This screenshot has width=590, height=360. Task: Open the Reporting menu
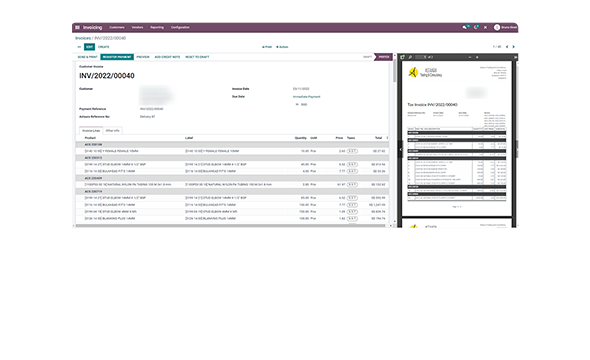[157, 27]
